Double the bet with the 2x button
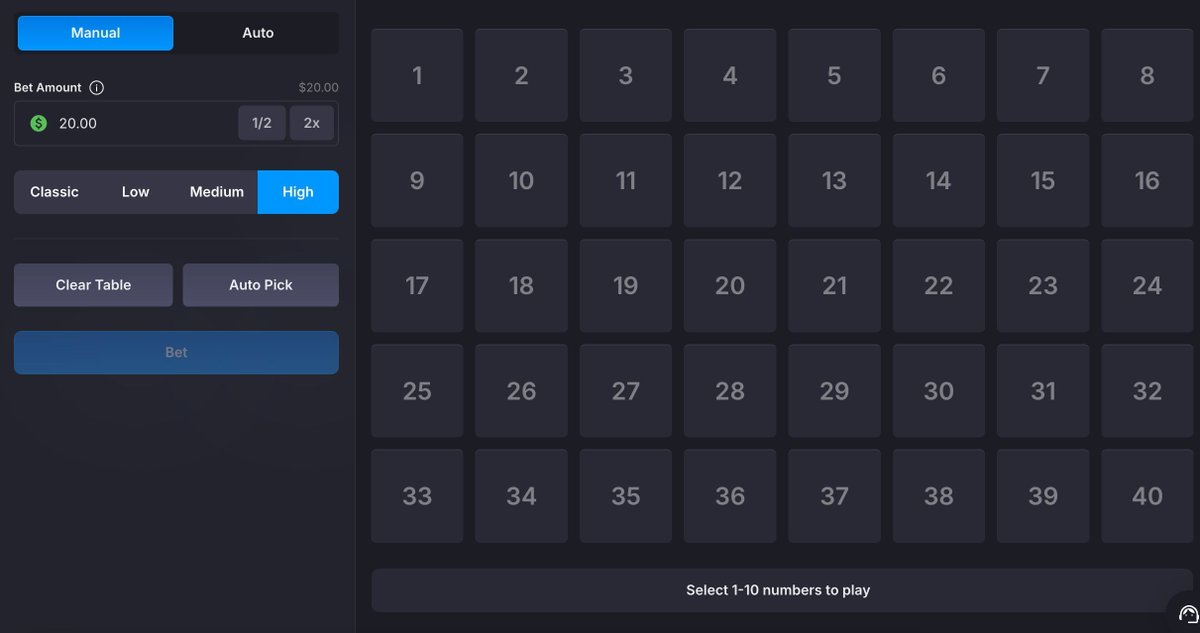Image resolution: width=1200 pixels, height=633 pixels. [312, 123]
